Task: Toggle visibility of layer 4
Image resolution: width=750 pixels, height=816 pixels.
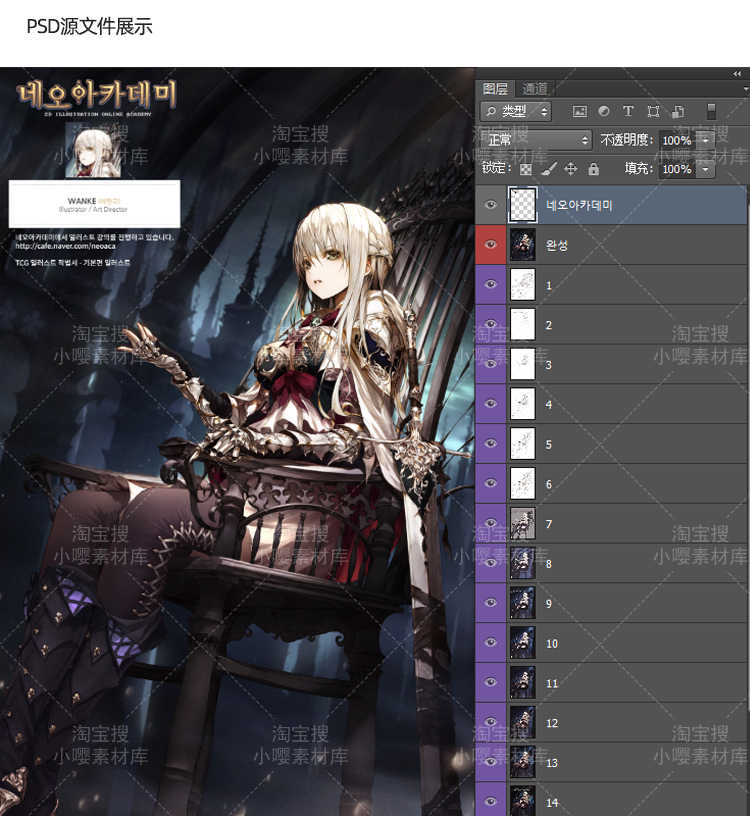Action: [x=490, y=403]
